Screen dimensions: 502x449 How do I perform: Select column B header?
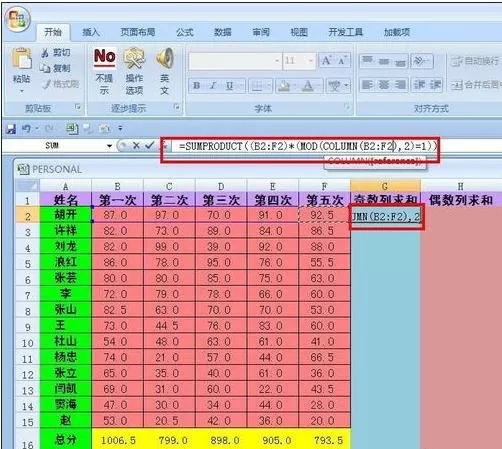[117, 186]
